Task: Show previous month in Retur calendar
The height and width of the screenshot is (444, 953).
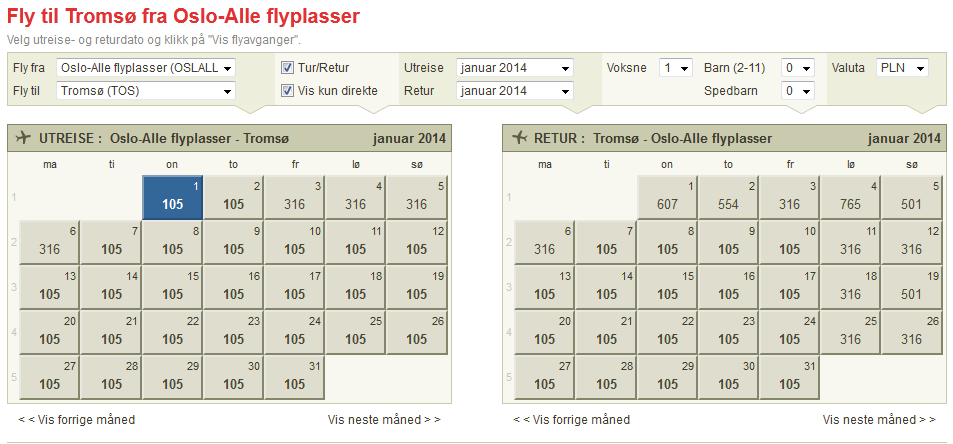Action: [571, 420]
